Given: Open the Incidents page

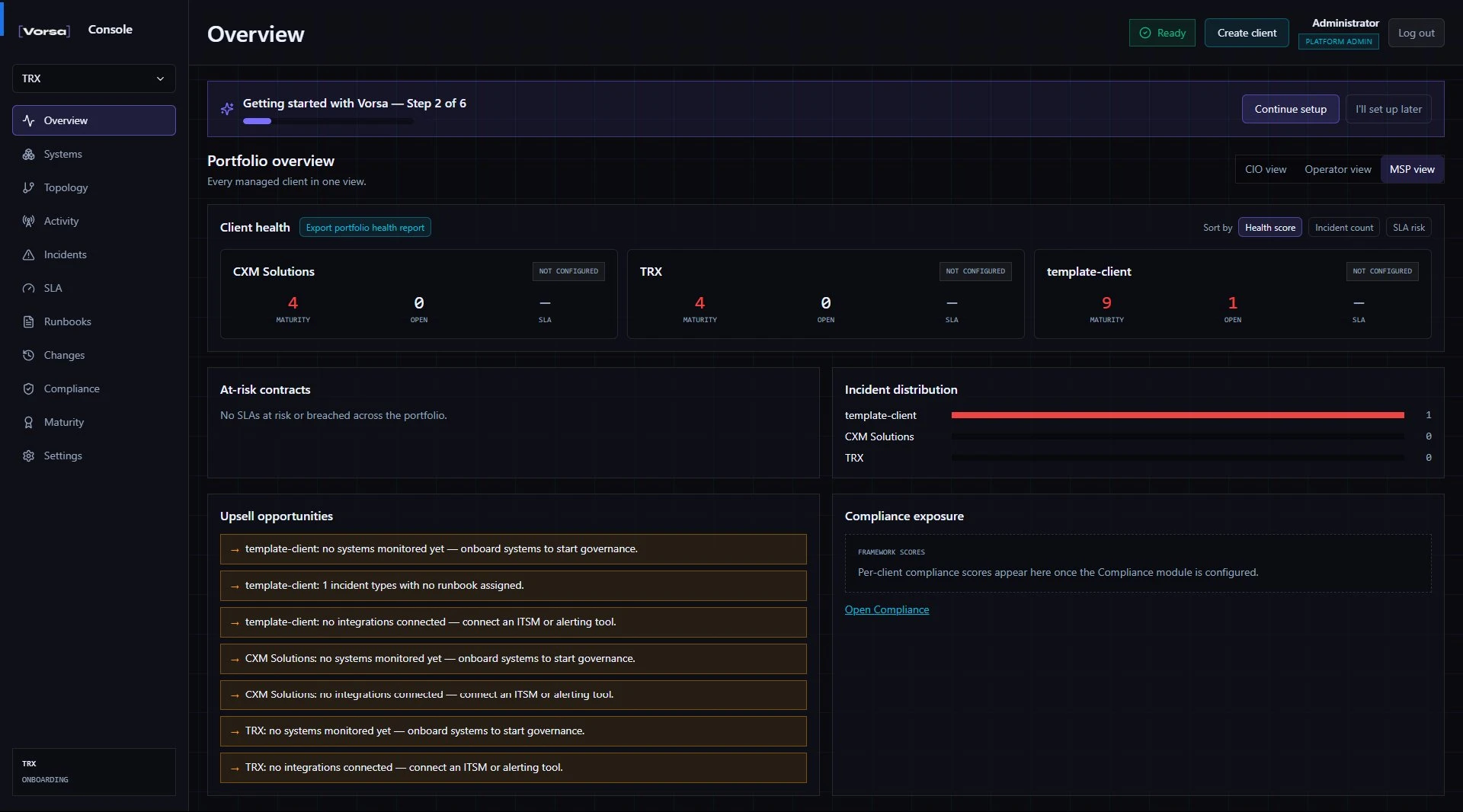Looking at the screenshot, I should [94, 254].
